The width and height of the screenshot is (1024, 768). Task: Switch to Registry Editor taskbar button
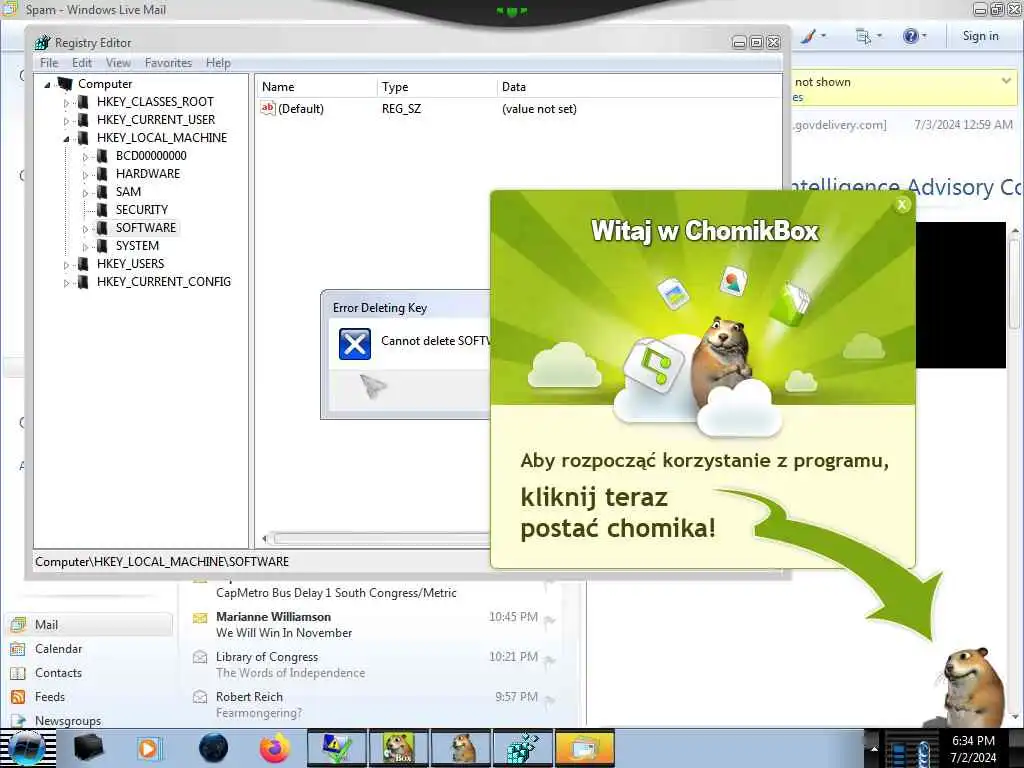tap(522, 748)
